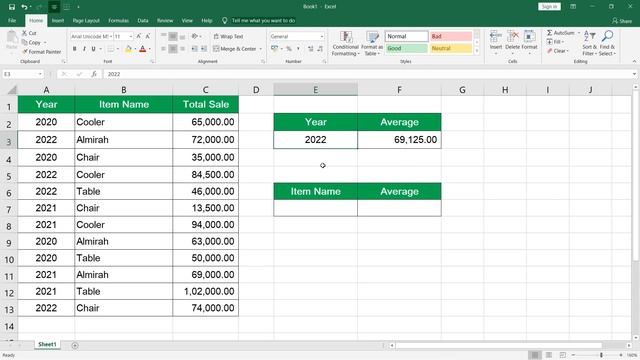Open Share
The image size is (640, 360).
tap(622, 20)
